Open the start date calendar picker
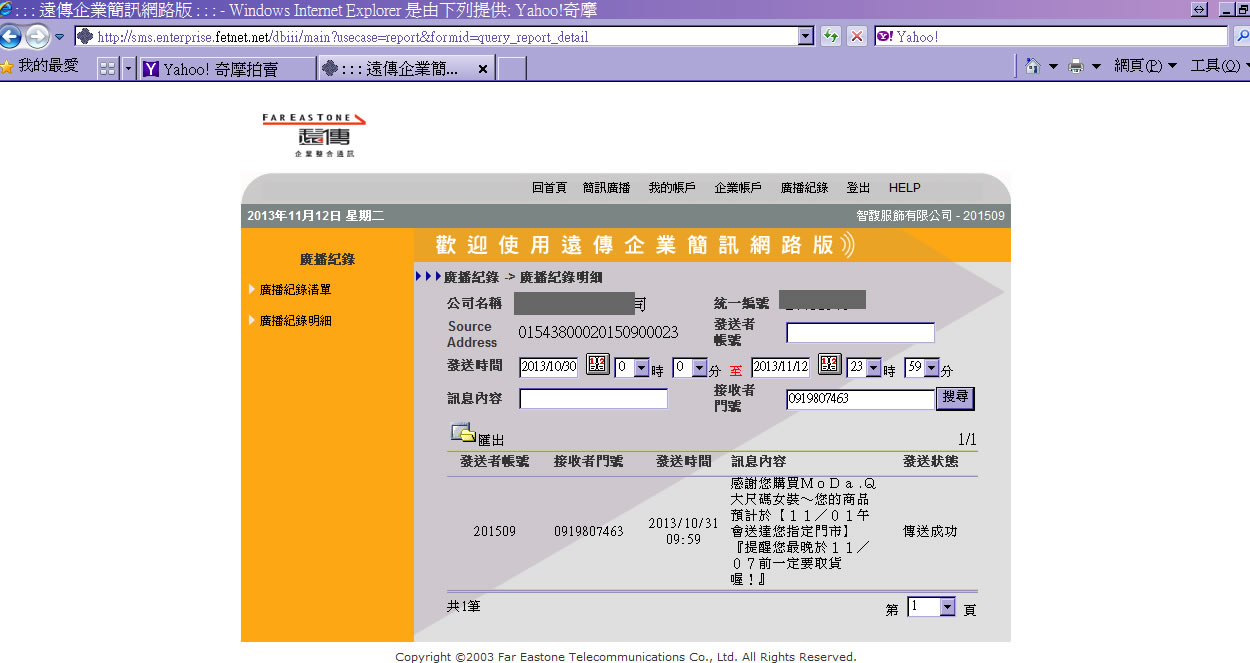Image resolution: width=1250 pixels, height=663 pixels. coord(597,365)
